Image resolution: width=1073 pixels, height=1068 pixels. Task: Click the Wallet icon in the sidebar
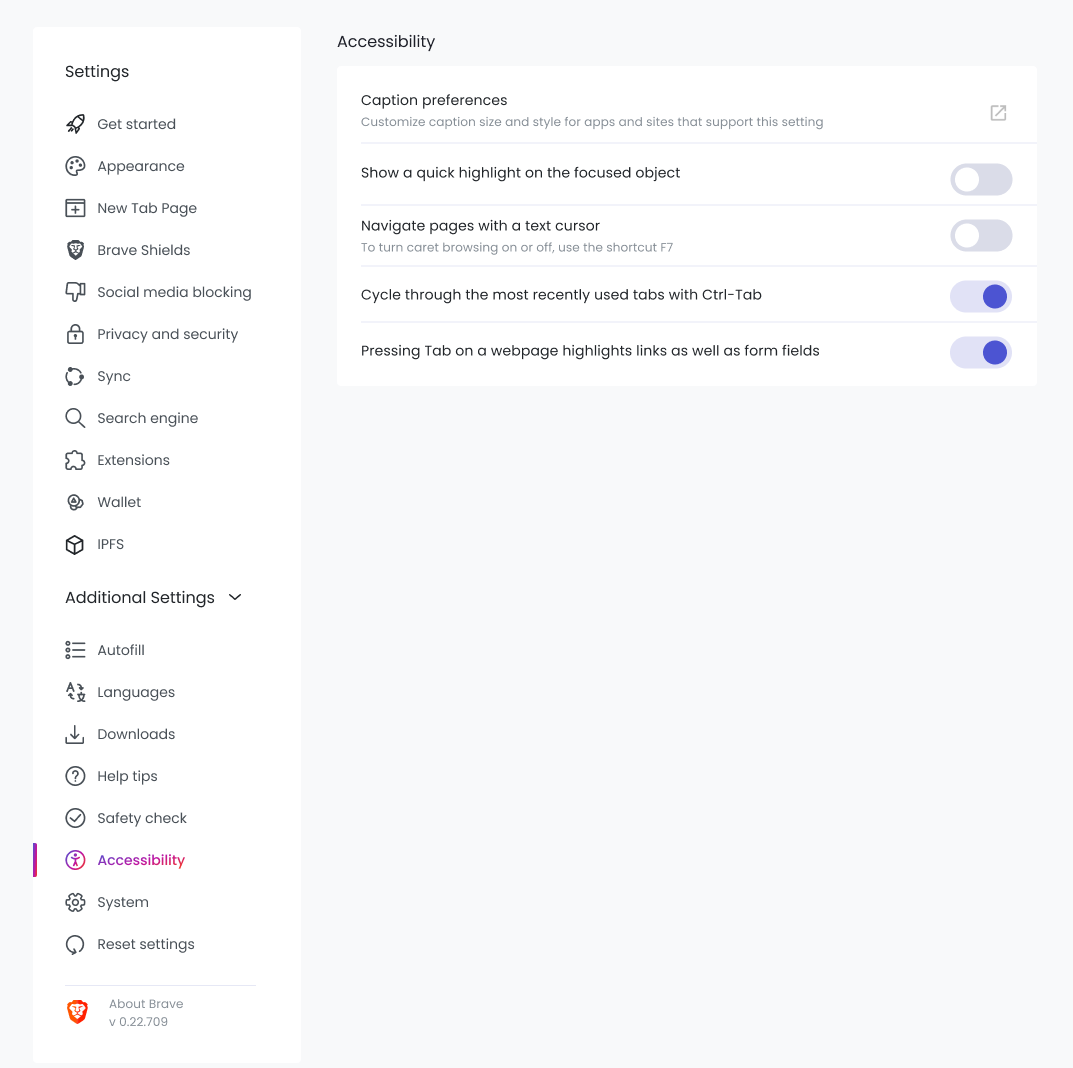coord(75,501)
